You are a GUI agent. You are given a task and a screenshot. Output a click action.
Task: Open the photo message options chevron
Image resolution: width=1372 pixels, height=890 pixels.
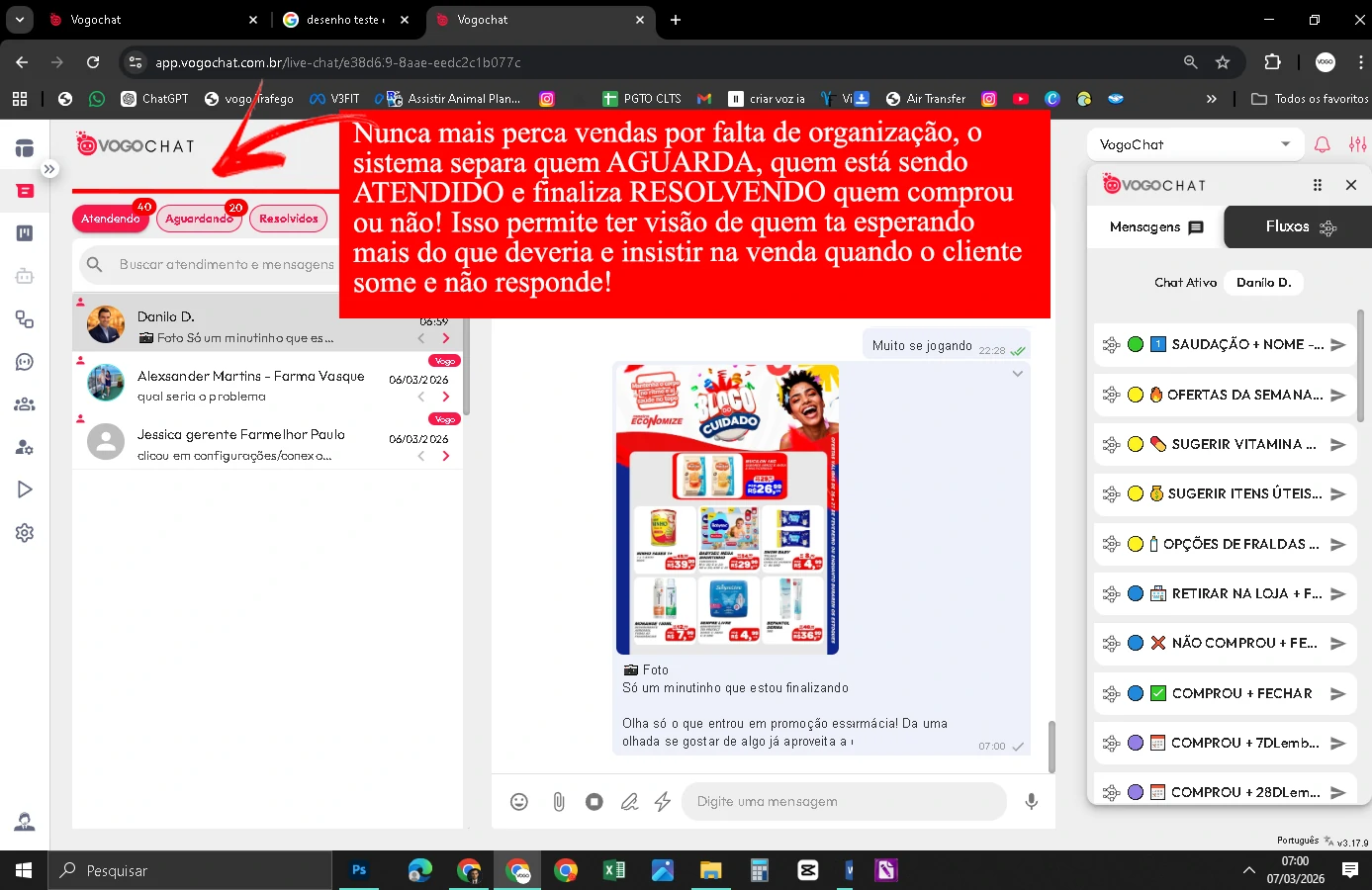pos(1017,374)
